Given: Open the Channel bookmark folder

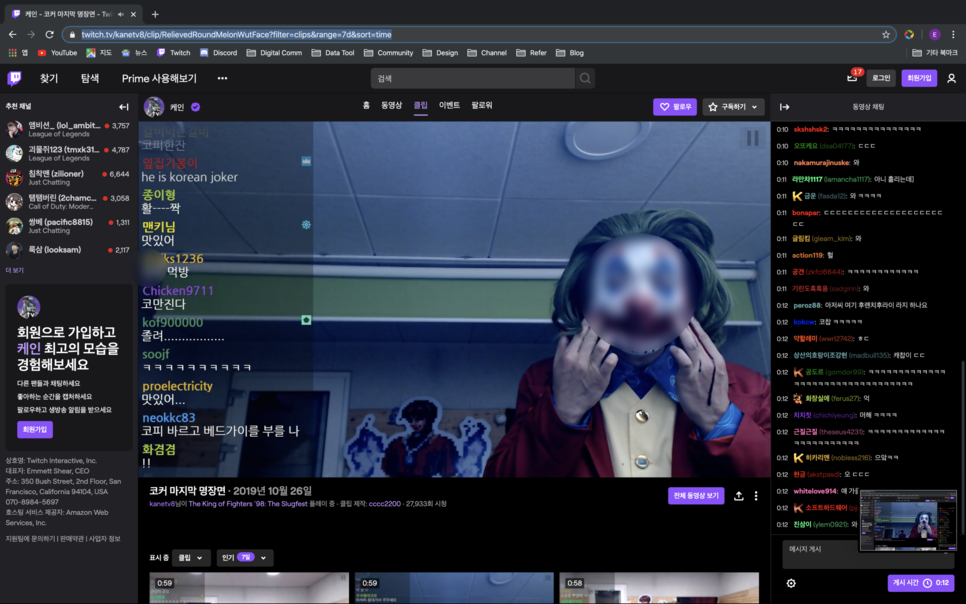Looking at the screenshot, I should (487, 53).
